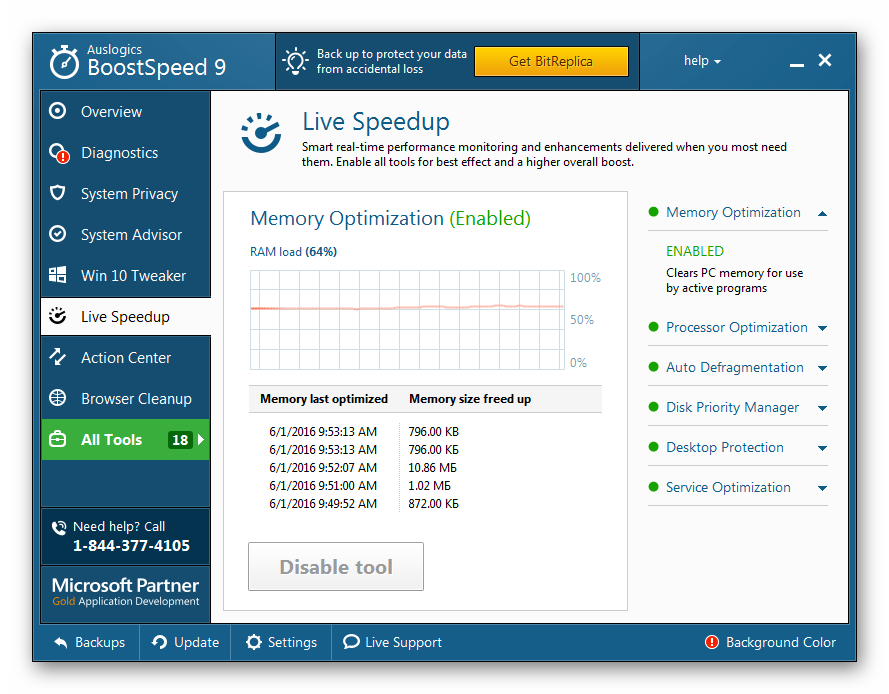Click the Settings gear icon
The height and width of the screenshot is (694, 889).
[x=254, y=643]
